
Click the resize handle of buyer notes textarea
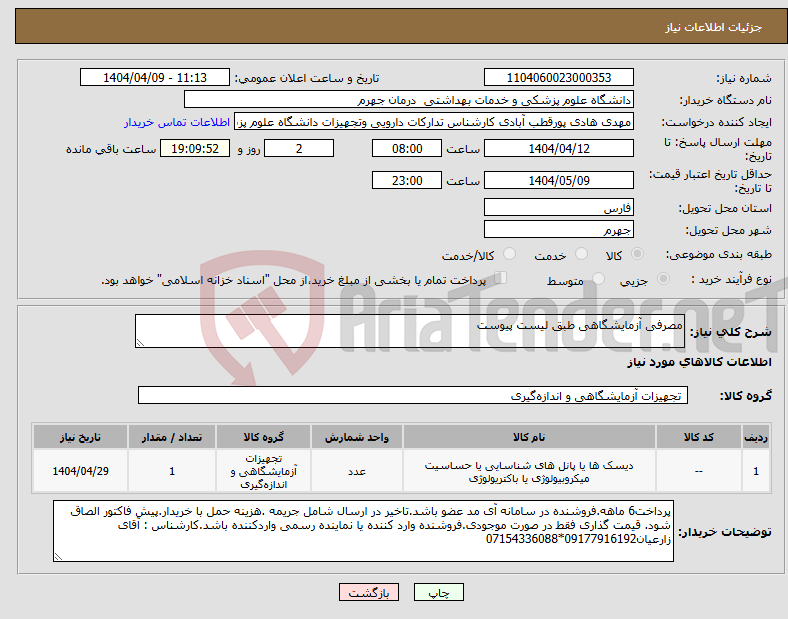(x=58, y=557)
